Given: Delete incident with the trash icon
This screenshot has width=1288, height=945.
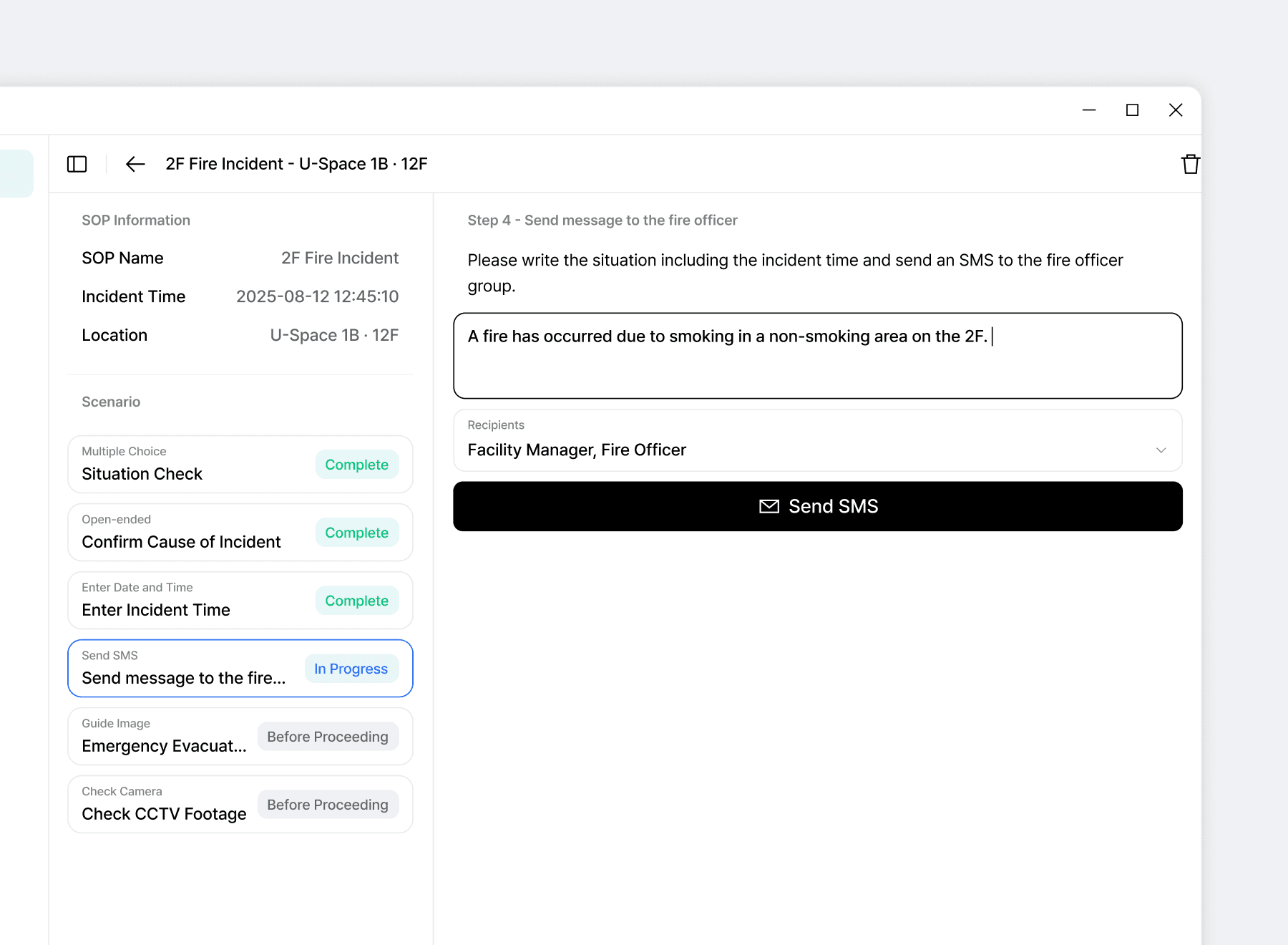Looking at the screenshot, I should click(x=1190, y=164).
